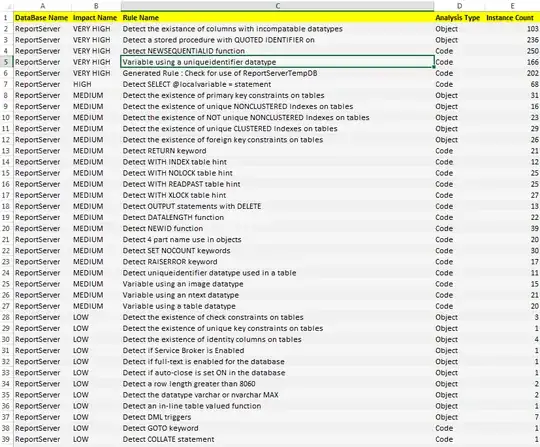Select row header 39
Viewport: 540px width, 447px height.
tap(6, 439)
